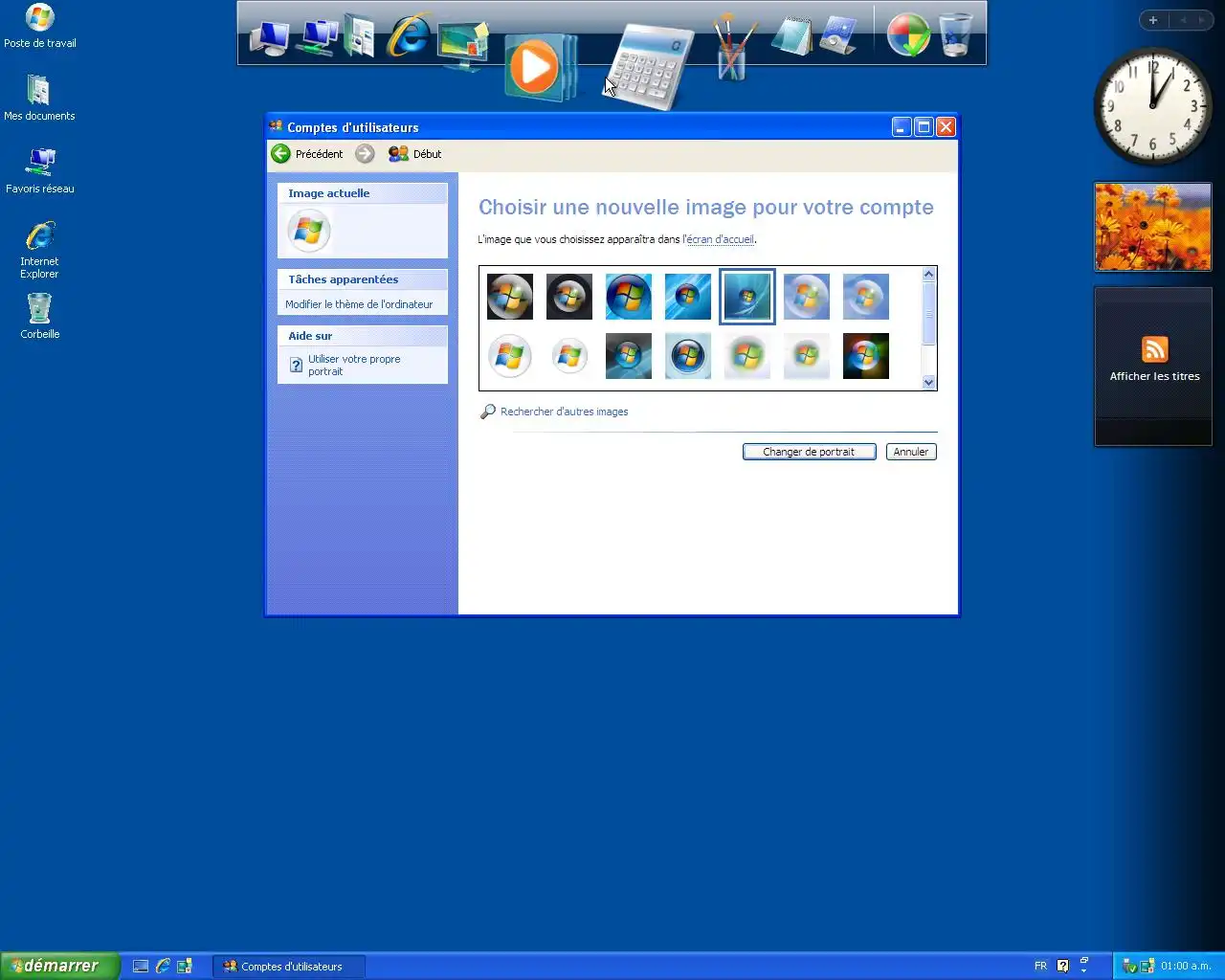Open the écran d'accueil link

[720, 239]
